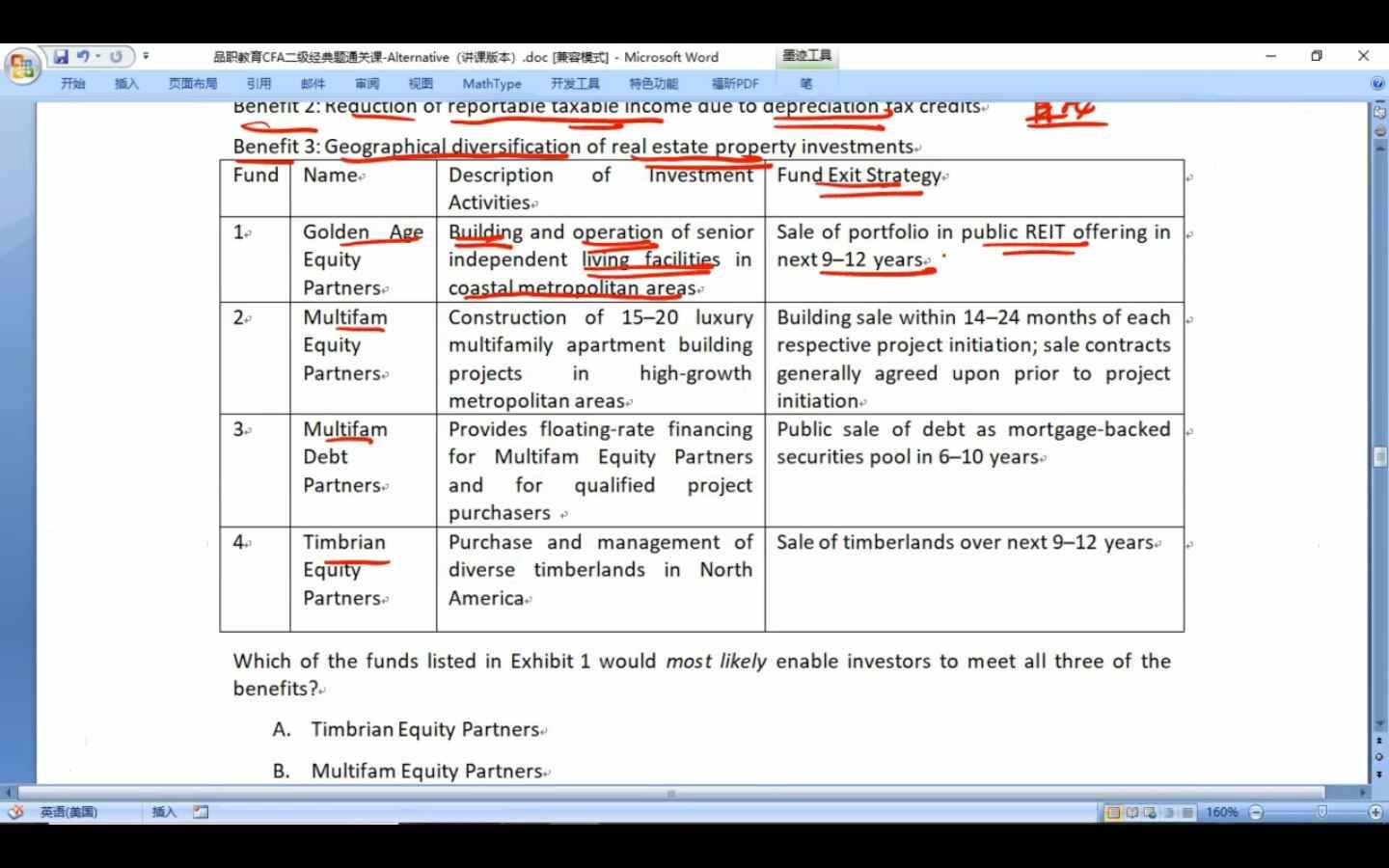The width and height of the screenshot is (1389, 868).
Task: Open the 福昕PDF ribbon tab
Action: click(x=735, y=84)
